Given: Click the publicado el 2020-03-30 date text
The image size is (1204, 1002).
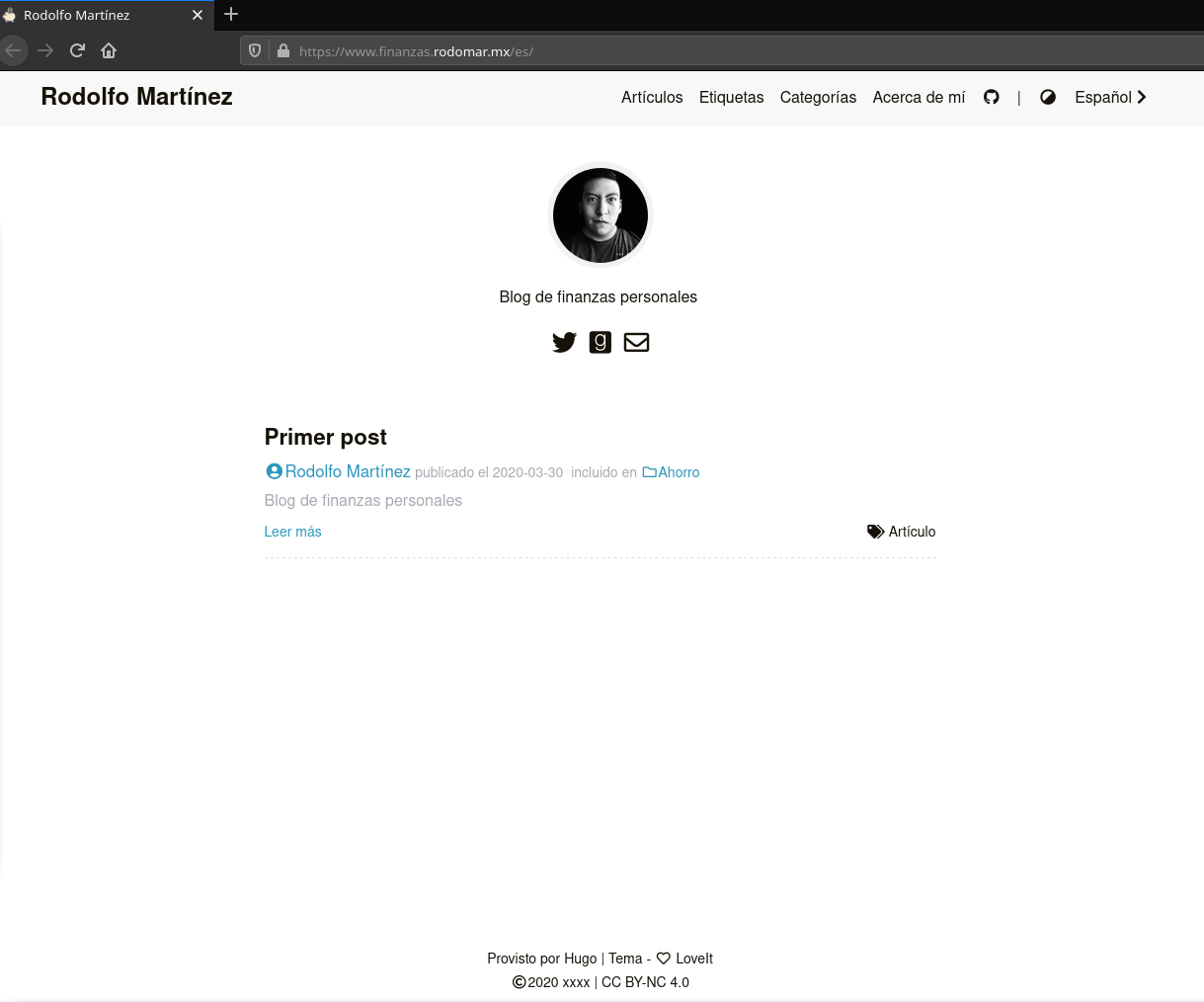Looking at the screenshot, I should tap(489, 472).
